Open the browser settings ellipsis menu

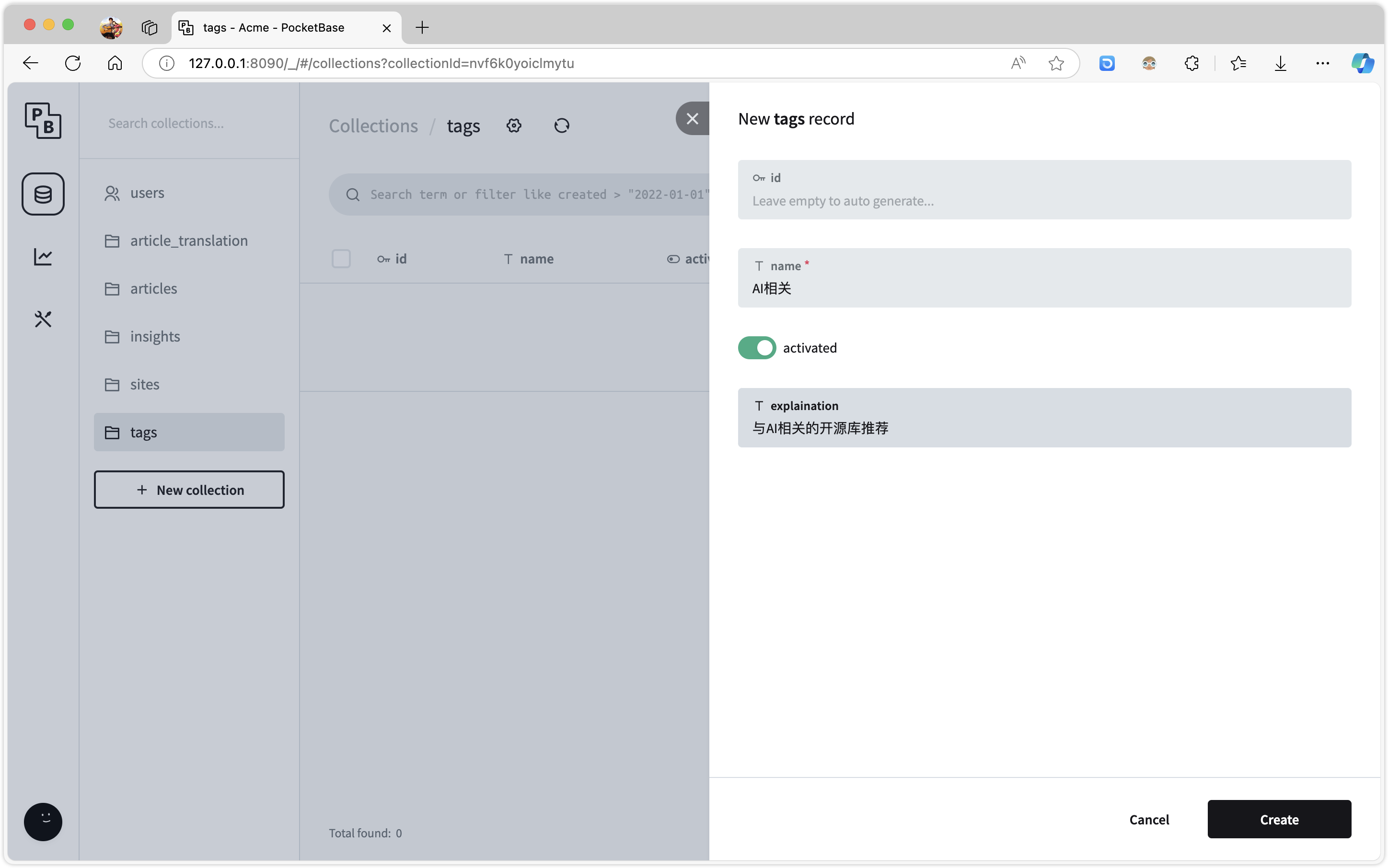point(1322,63)
